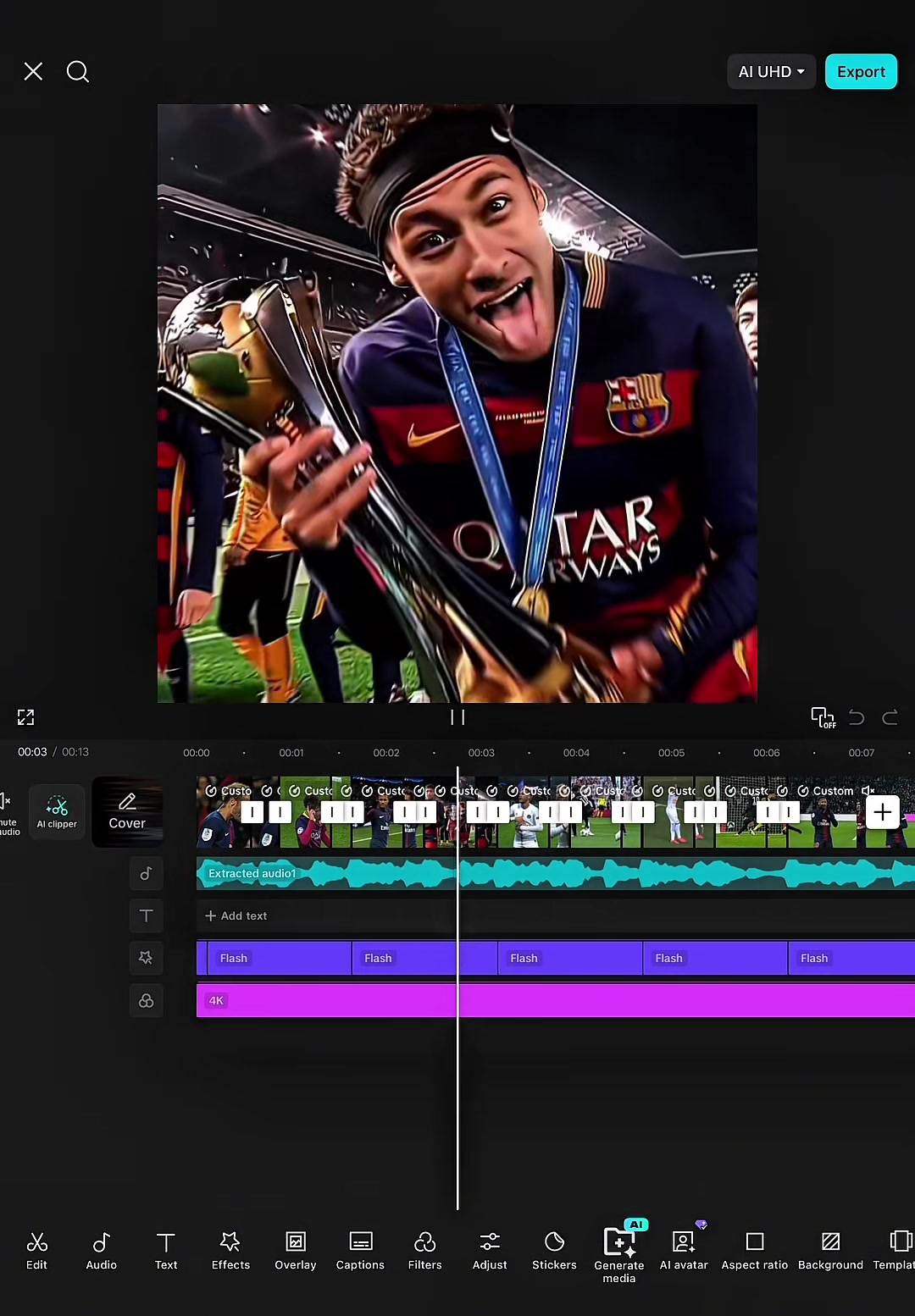Open the Captions tool
Screen dimensions: 915x1316
click(360, 1251)
